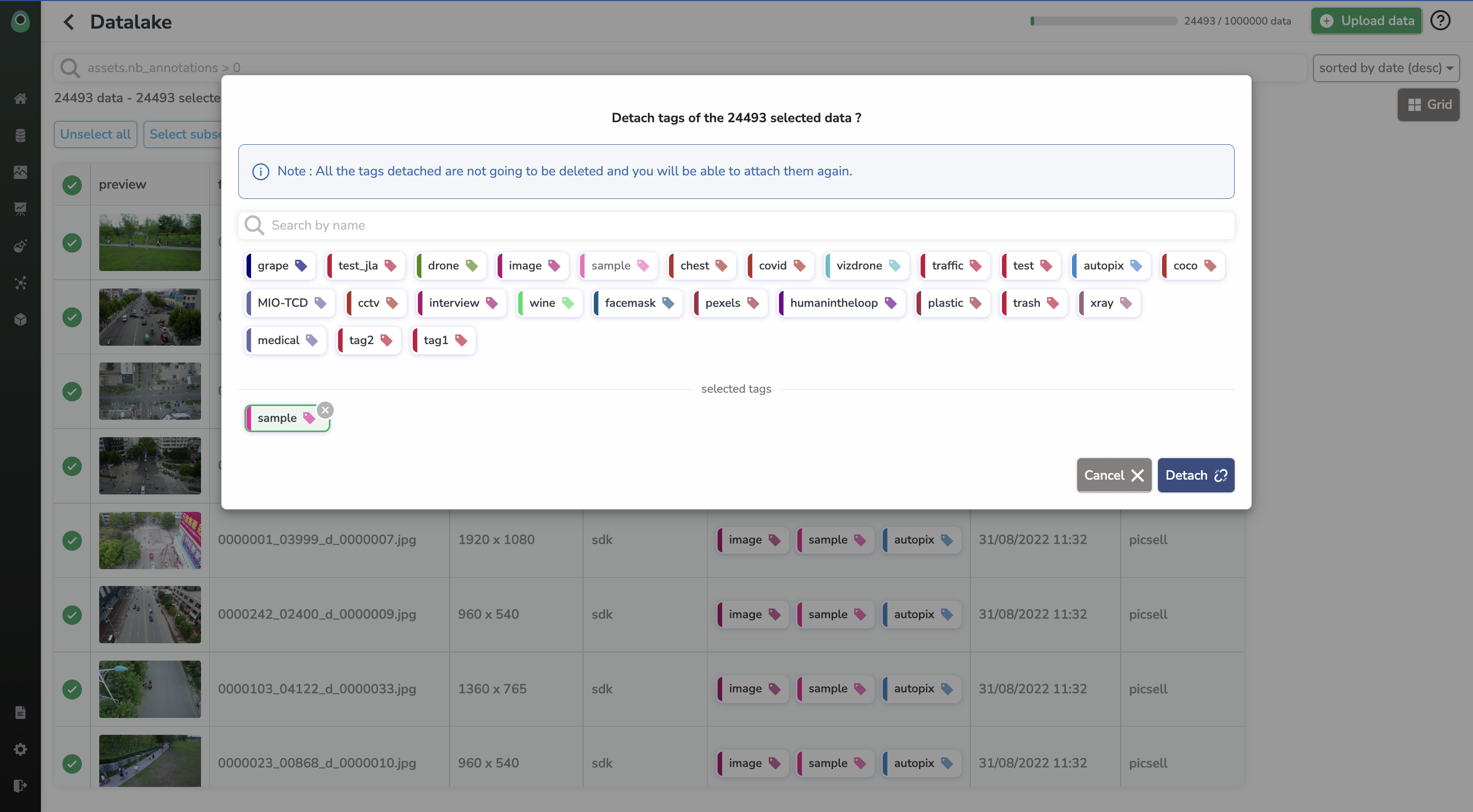
Task: Uncheck the first row's green checkbox
Action: point(72,242)
